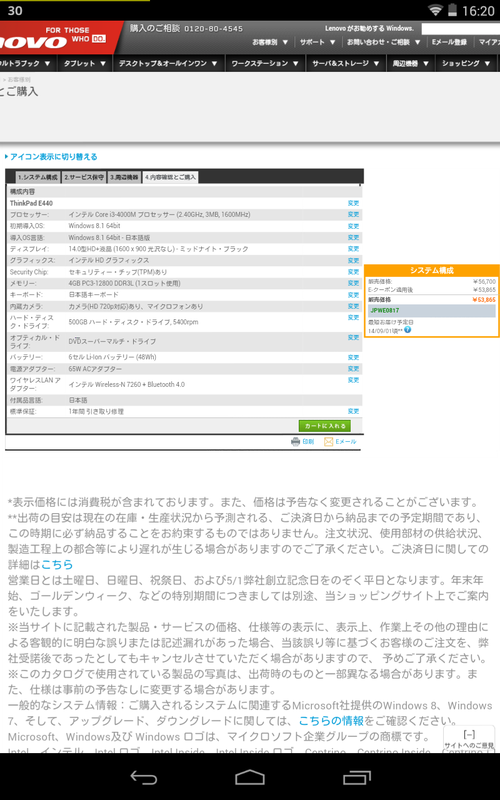Click 変更 for the ThinkPad E440 row
This screenshot has height=800, width=500.
pos(354,203)
